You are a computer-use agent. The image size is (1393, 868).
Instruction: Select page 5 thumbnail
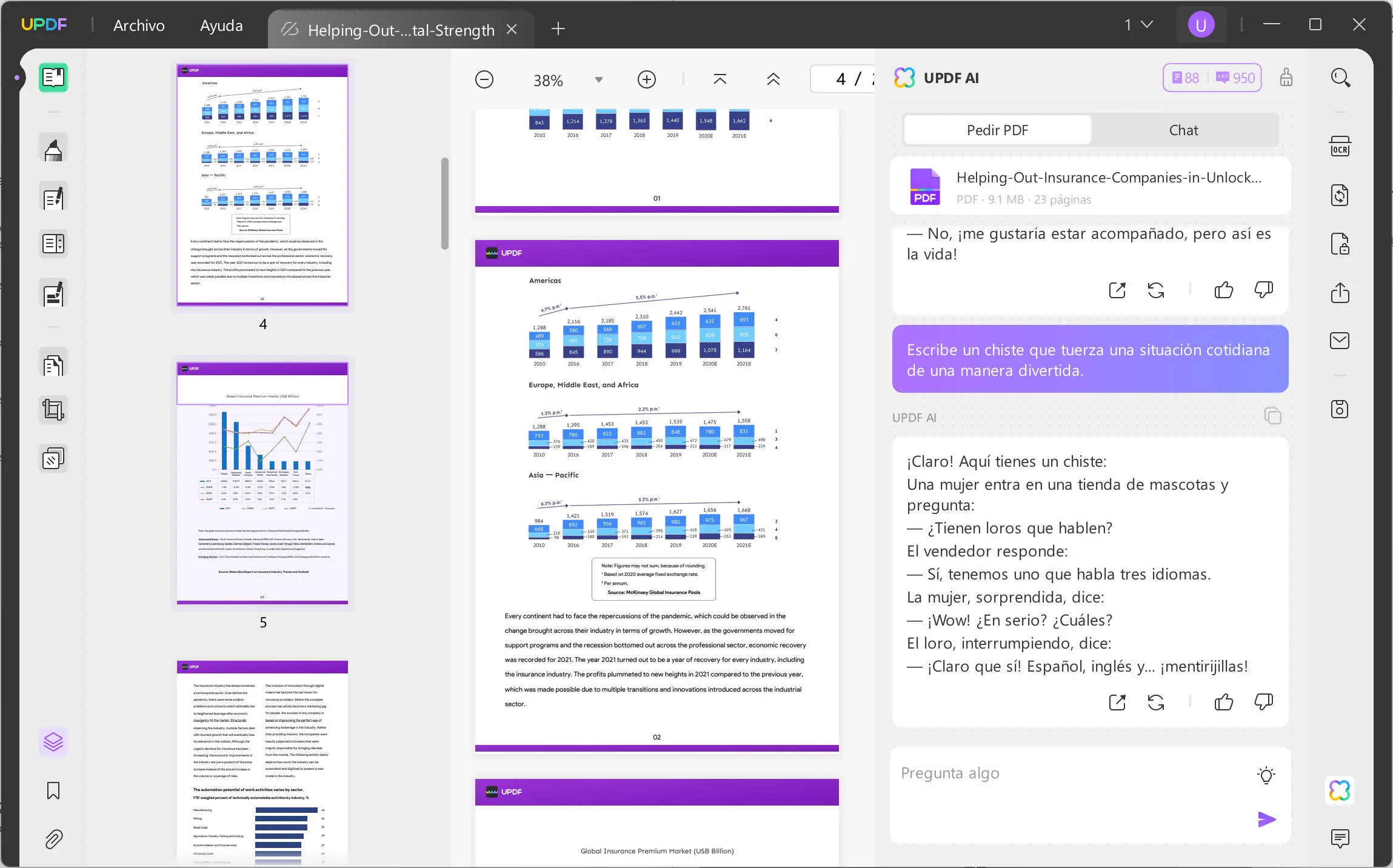262,483
